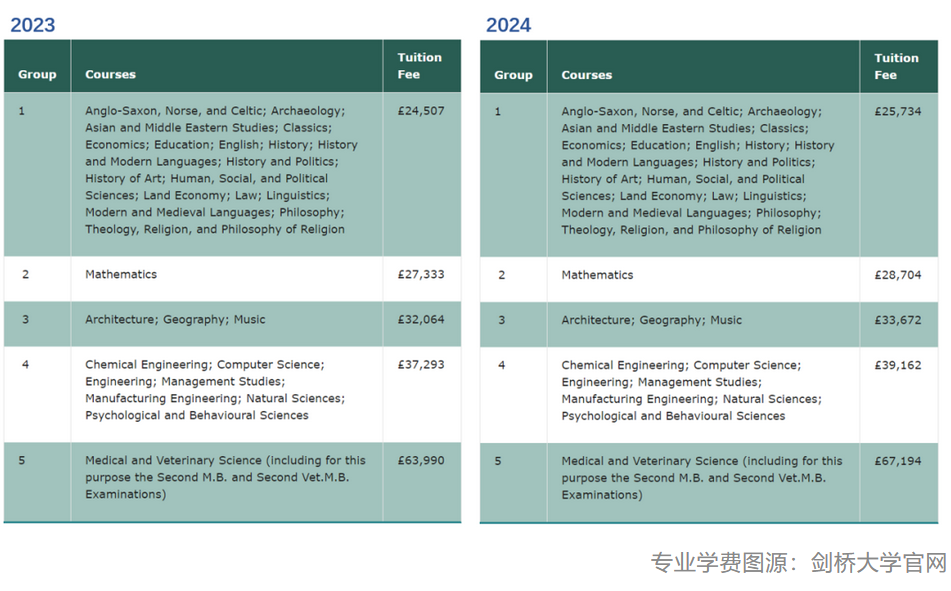This screenshot has height=591, width=951.
Task: Click the £63,990 Medical and Veterinary fee
Action: pyautogui.click(x=421, y=461)
